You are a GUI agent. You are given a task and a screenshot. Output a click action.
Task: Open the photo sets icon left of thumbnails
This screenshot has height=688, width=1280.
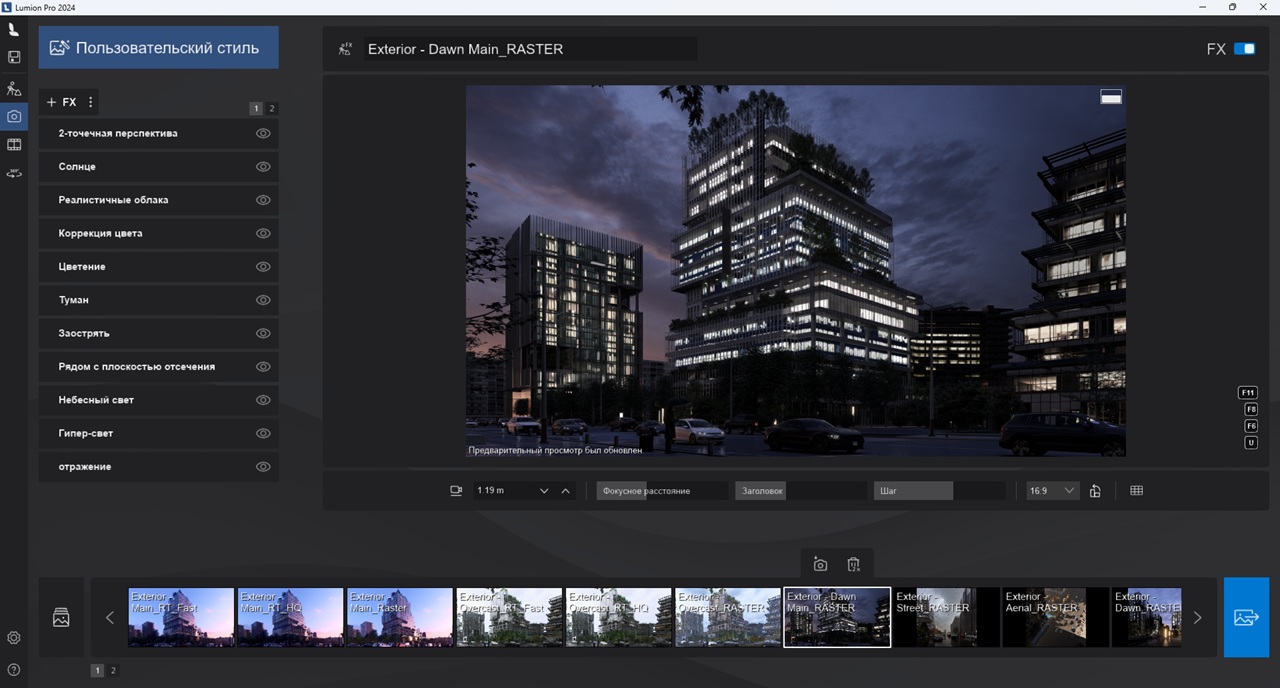click(61, 617)
